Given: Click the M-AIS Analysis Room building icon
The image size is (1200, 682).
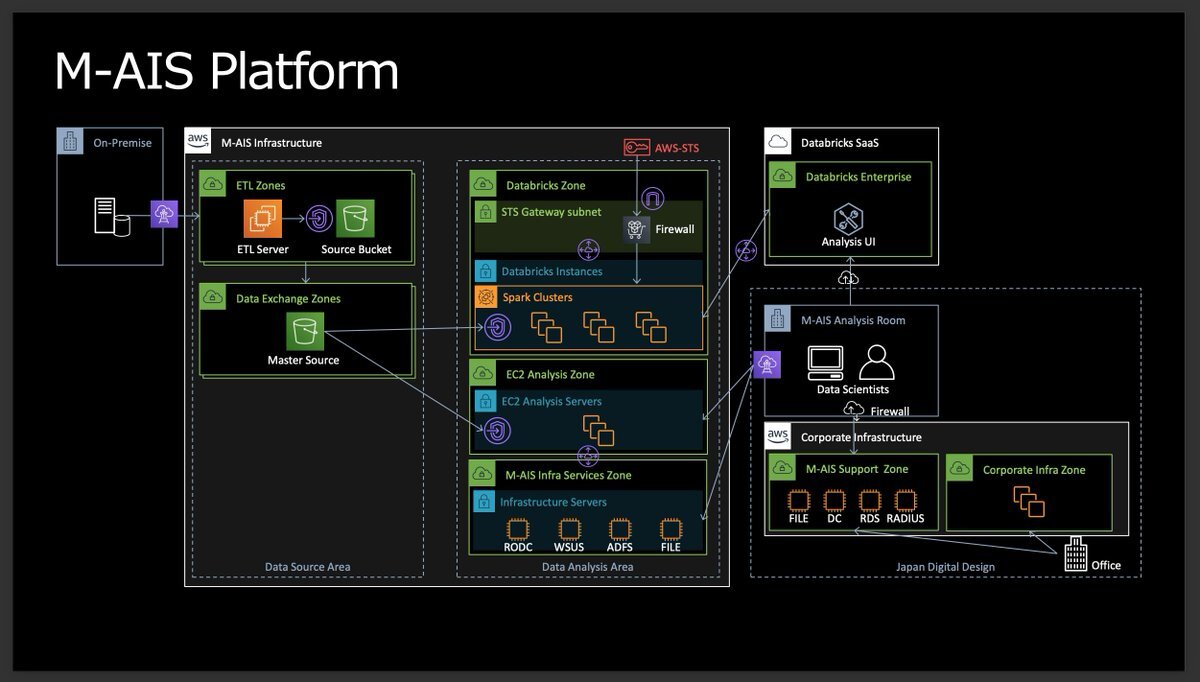Looking at the screenshot, I should point(777,319).
